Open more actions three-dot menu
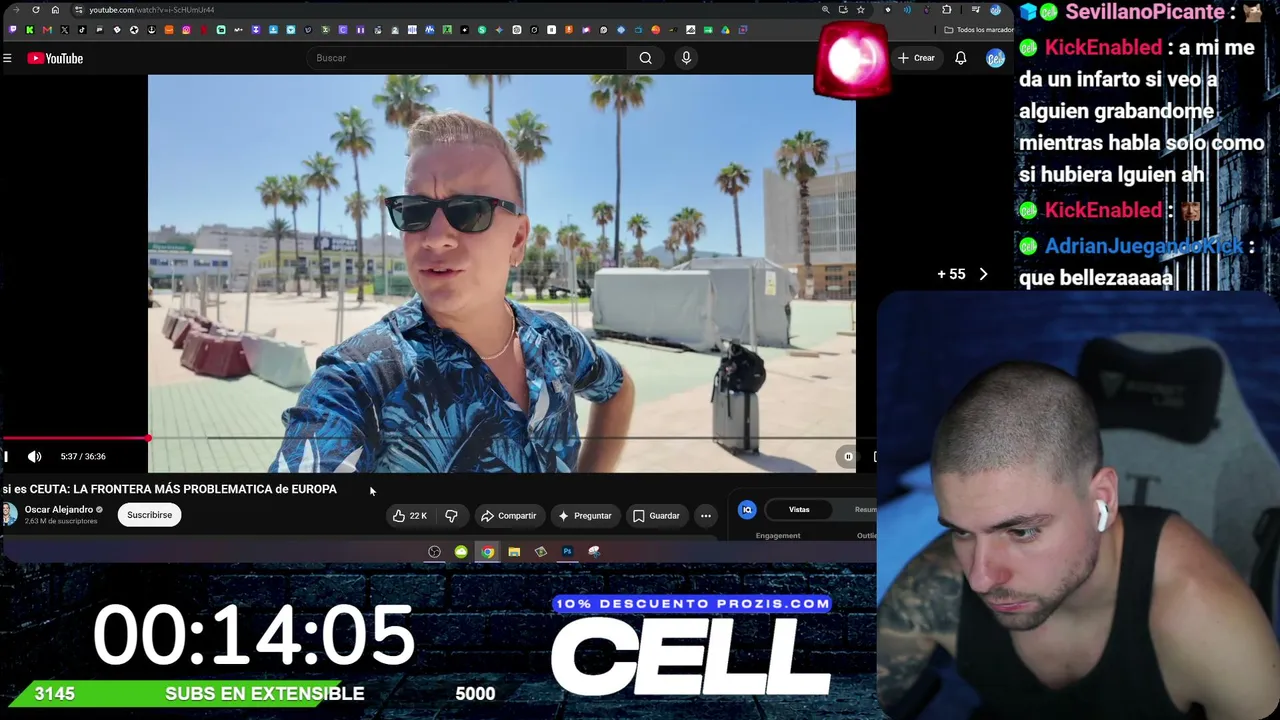The width and height of the screenshot is (1280, 720). (x=706, y=516)
